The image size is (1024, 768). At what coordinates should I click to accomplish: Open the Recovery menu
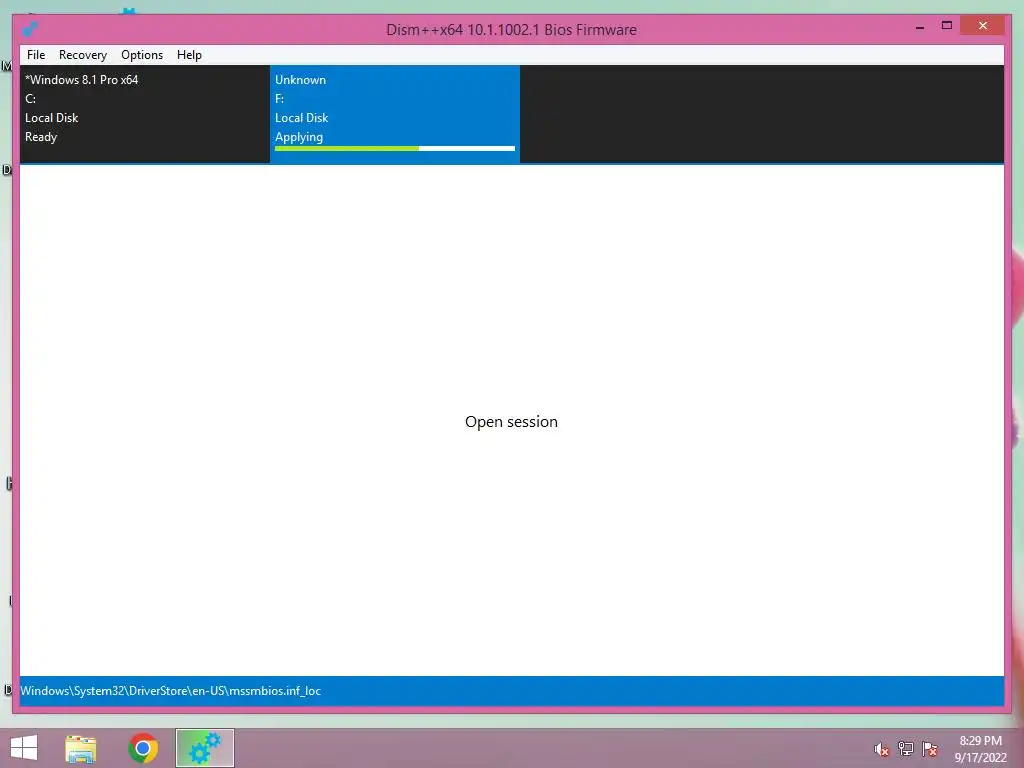pyautogui.click(x=82, y=55)
